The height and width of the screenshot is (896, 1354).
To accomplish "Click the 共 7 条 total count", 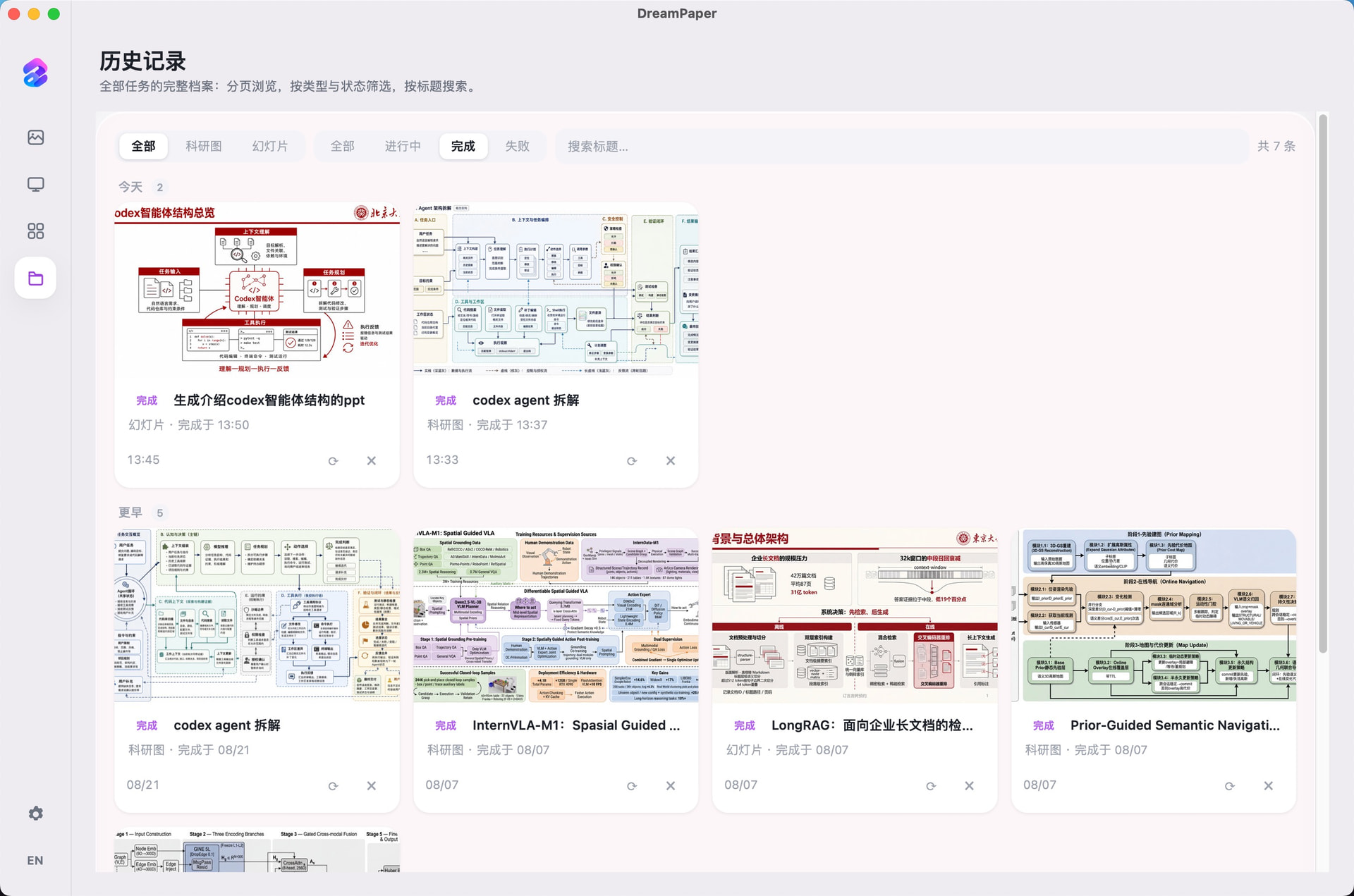I will coord(1276,146).
